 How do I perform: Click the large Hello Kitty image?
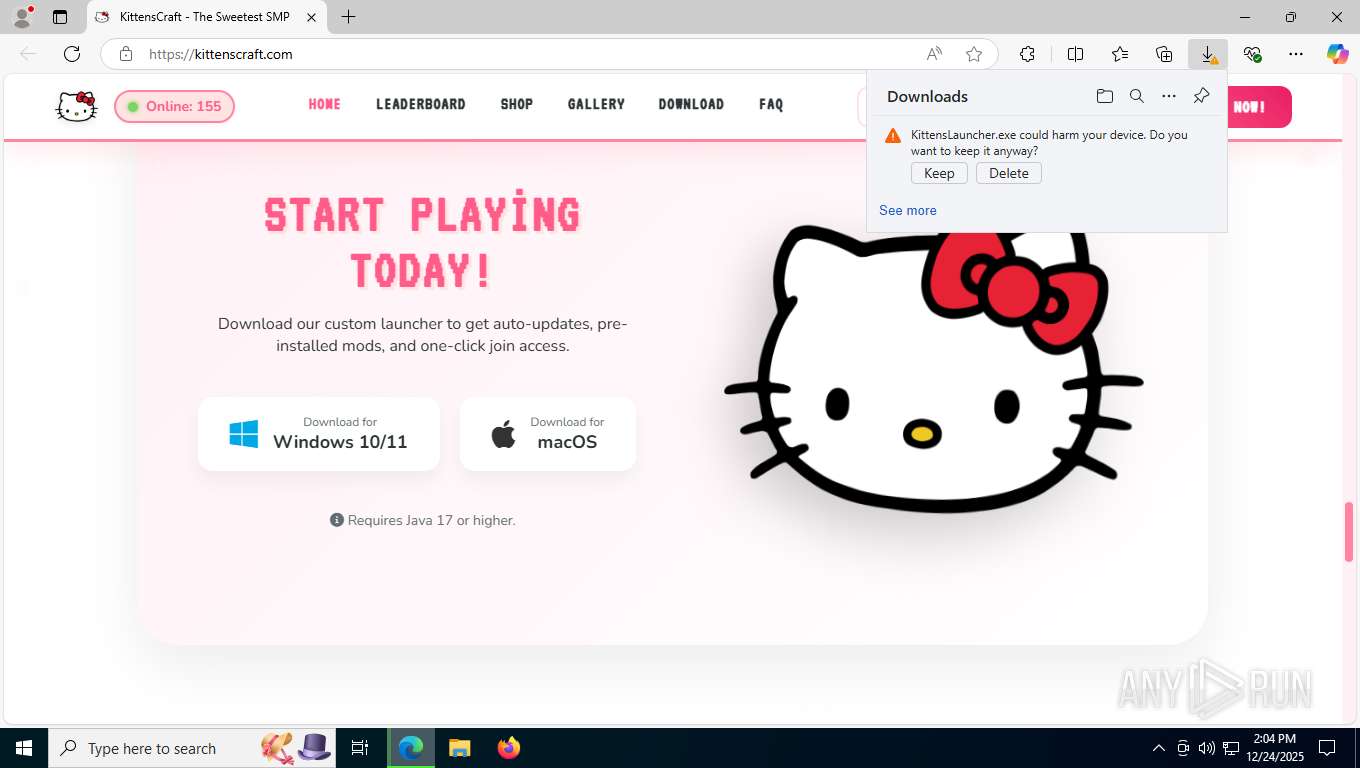click(933, 369)
